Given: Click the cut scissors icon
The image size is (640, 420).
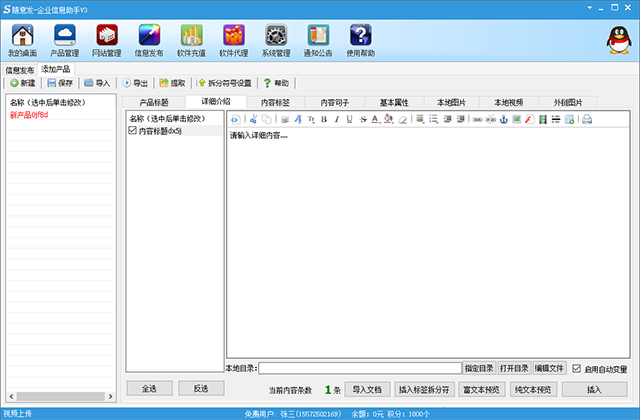Looking at the screenshot, I should 253,119.
